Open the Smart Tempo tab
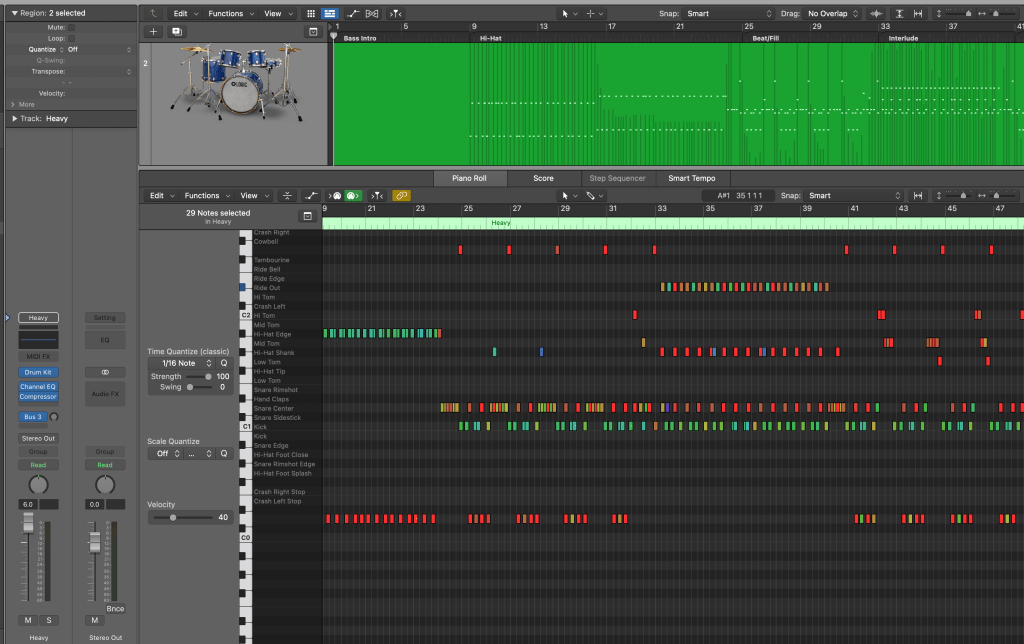Image resolution: width=1024 pixels, height=644 pixels. pyautogui.click(x=690, y=178)
